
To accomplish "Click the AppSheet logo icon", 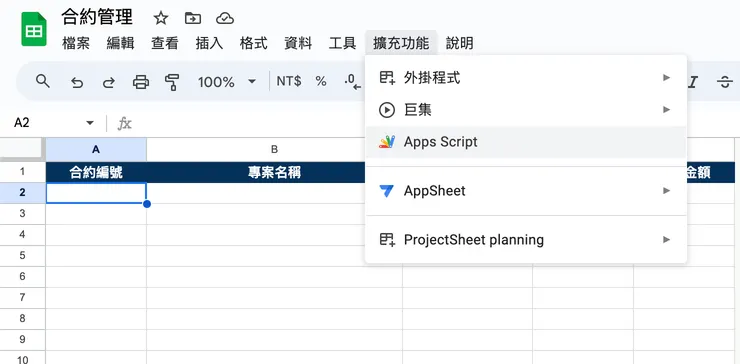I will 387,191.
